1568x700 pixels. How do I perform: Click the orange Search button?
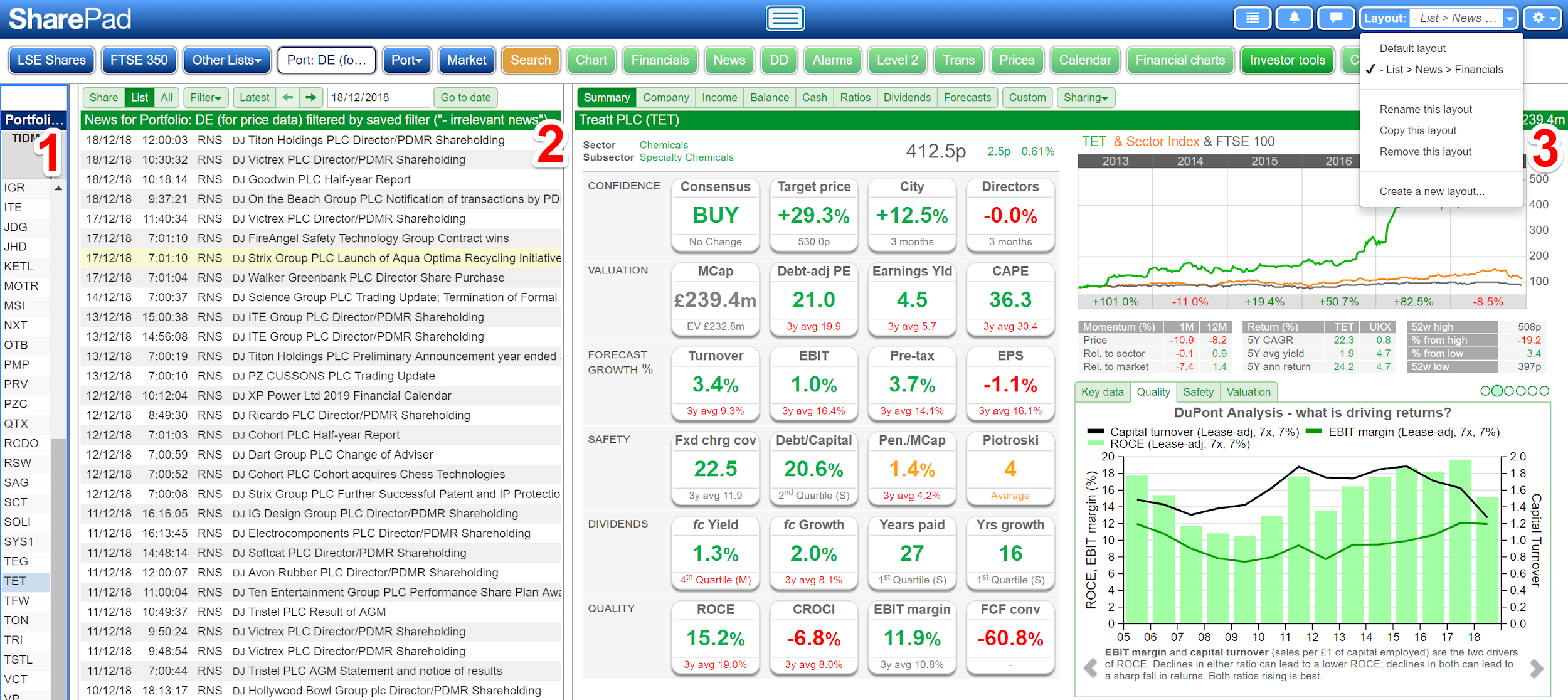click(531, 60)
